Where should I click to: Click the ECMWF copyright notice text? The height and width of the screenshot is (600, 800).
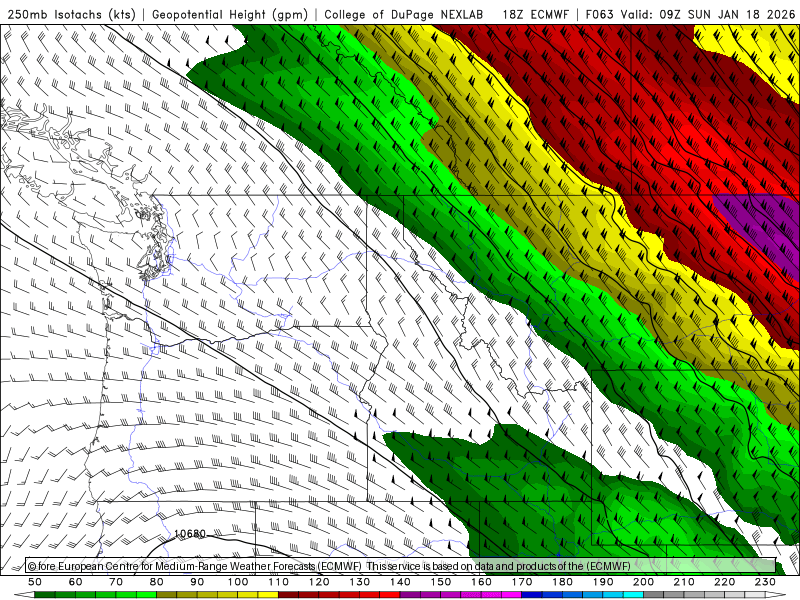coord(329,566)
